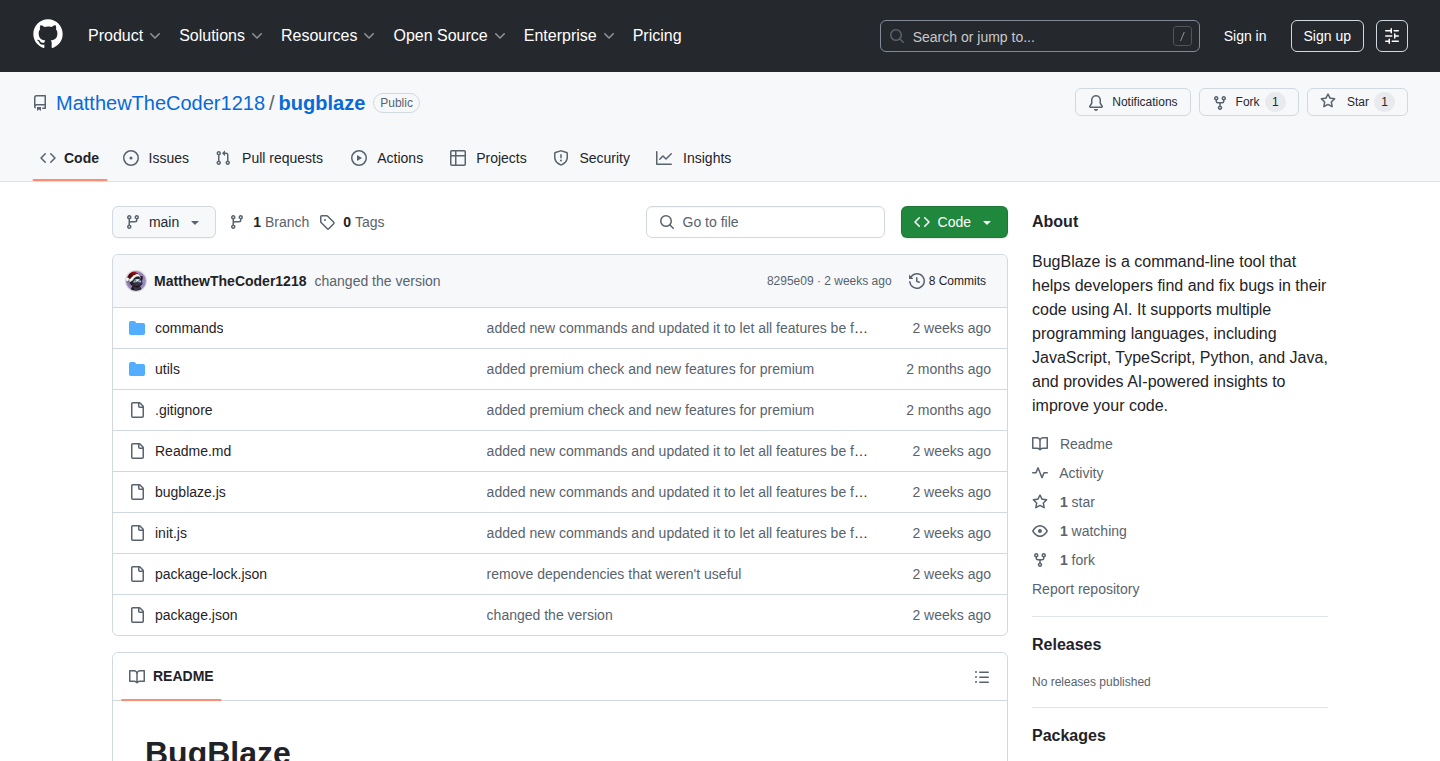The height and width of the screenshot is (761, 1440).
Task: Open the MatthewTheCoder1218 owner link
Action: 160,103
